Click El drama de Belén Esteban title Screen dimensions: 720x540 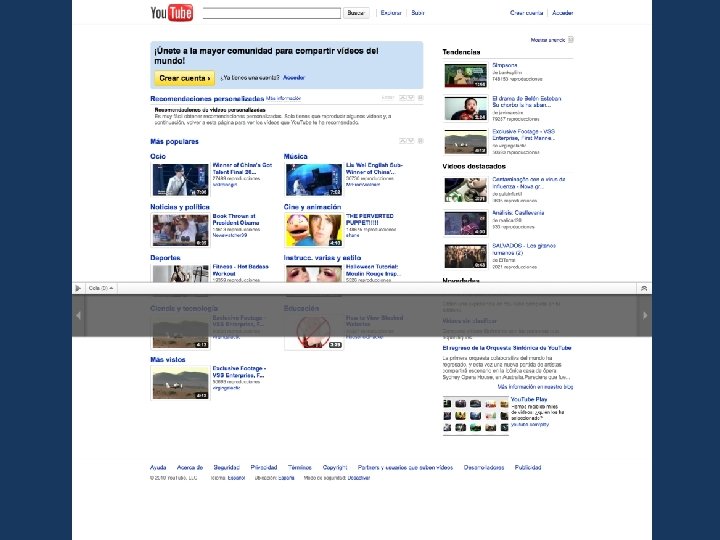tap(527, 101)
